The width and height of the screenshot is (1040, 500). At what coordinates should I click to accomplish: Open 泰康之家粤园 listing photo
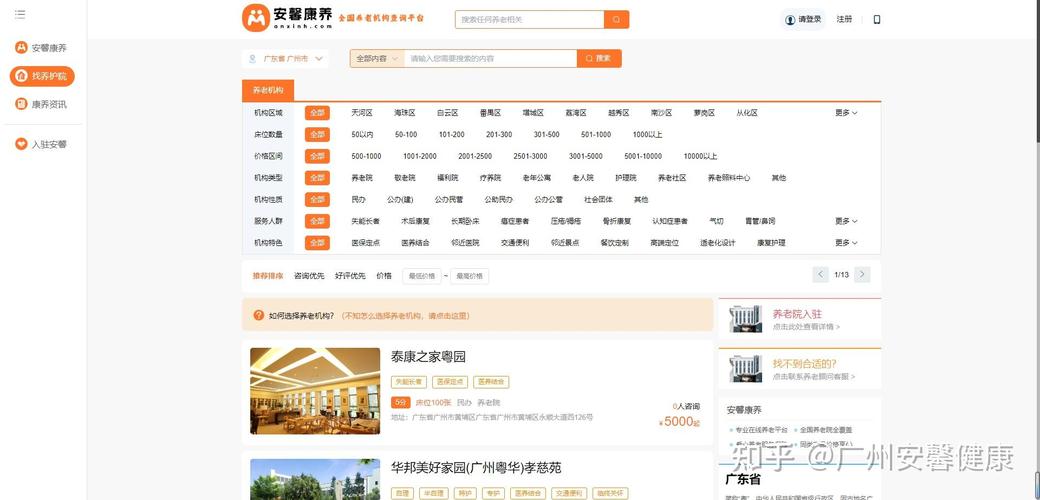[x=315, y=391]
